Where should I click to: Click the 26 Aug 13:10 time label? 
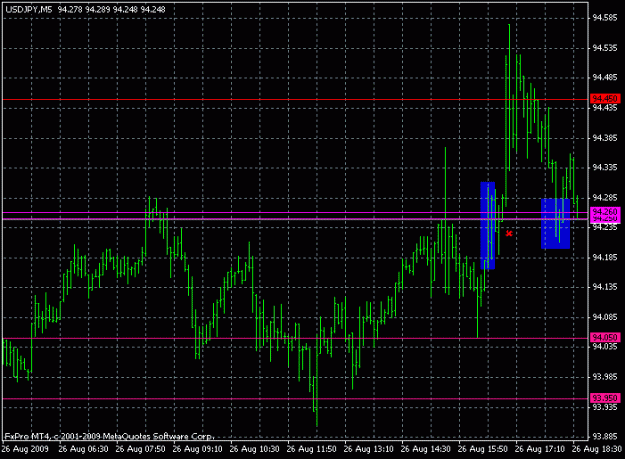pyautogui.click(x=368, y=449)
